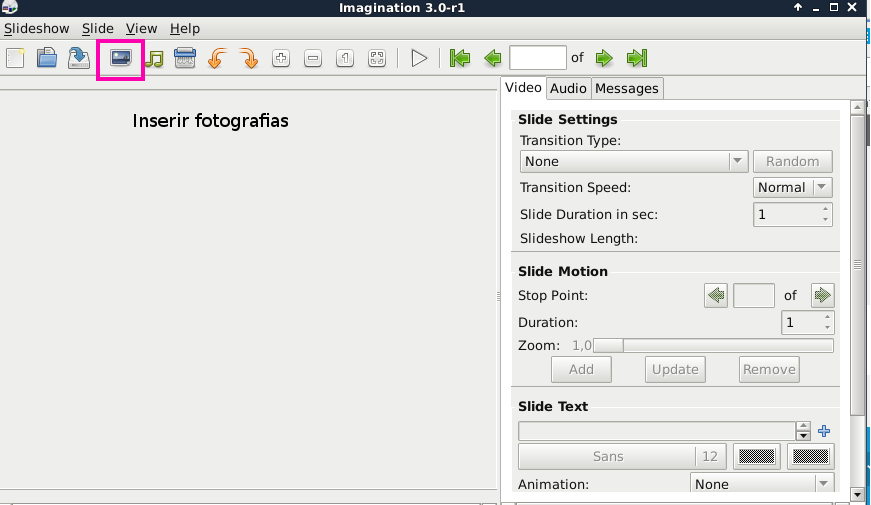Open the Animation dropdown under Slide Text
The image size is (871, 505).
pyautogui.click(x=762, y=484)
